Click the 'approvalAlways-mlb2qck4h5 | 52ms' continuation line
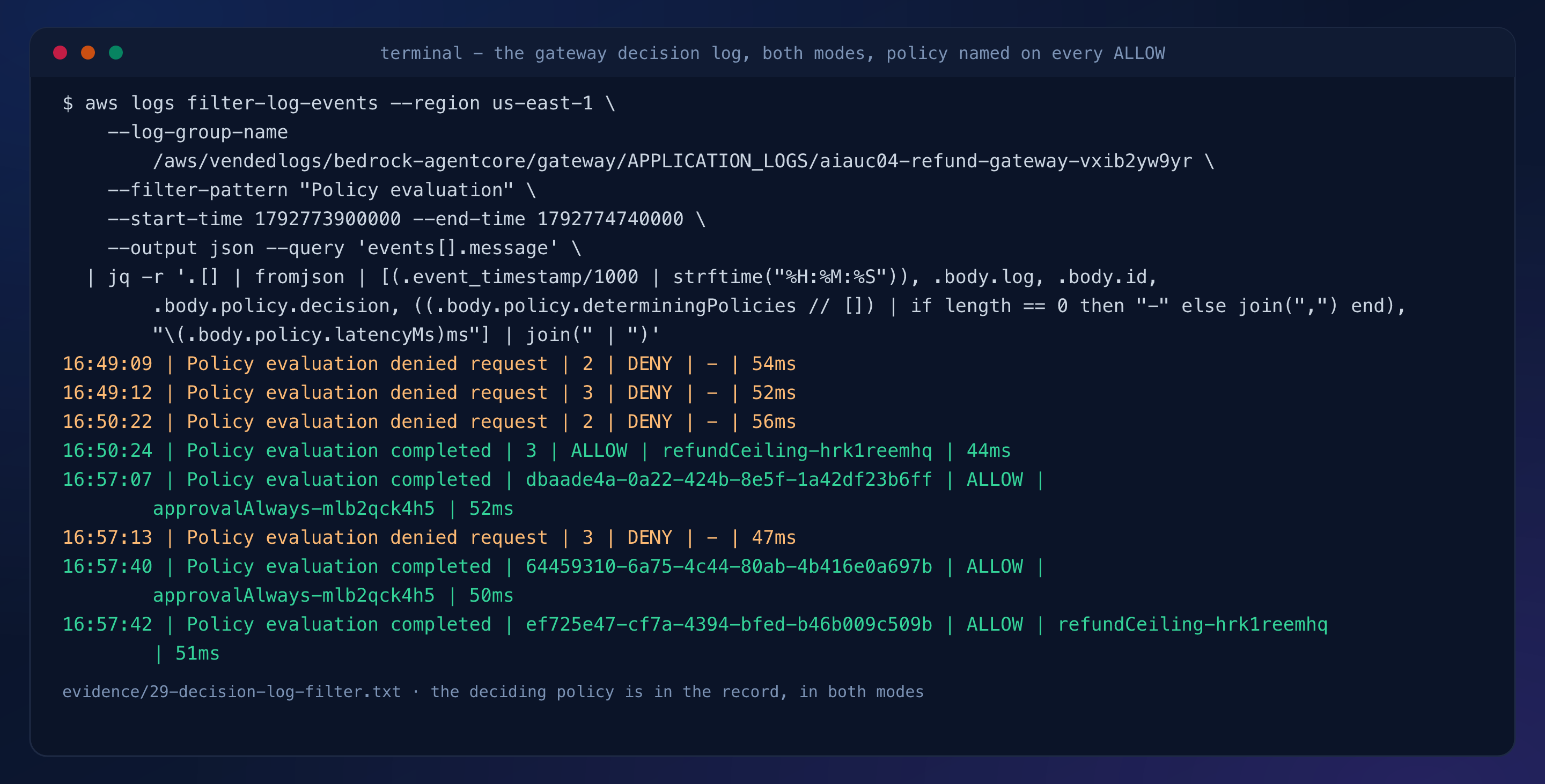The height and width of the screenshot is (784, 1545). click(333, 508)
